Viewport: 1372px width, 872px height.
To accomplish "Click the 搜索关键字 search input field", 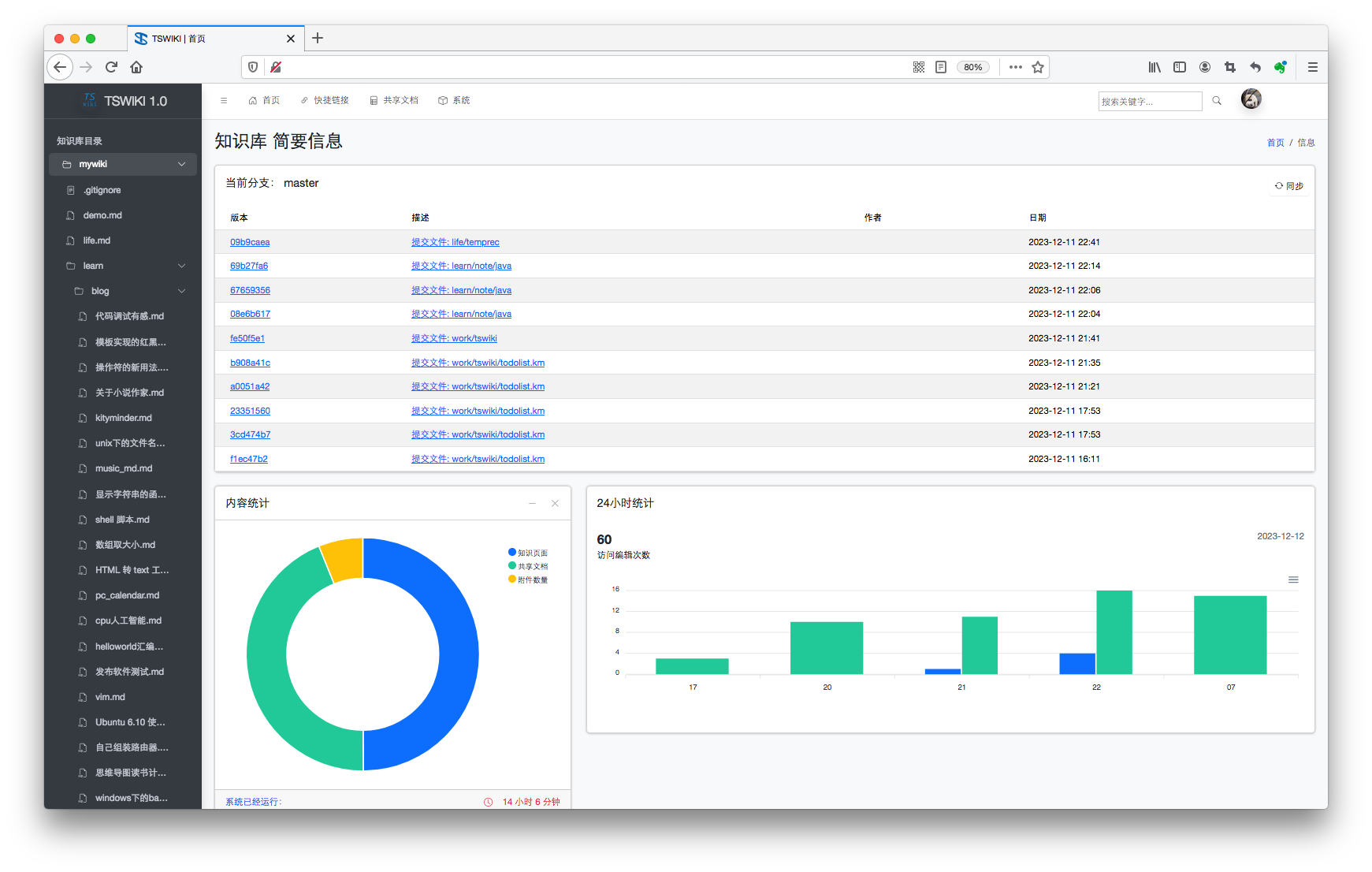I will pos(1147,100).
